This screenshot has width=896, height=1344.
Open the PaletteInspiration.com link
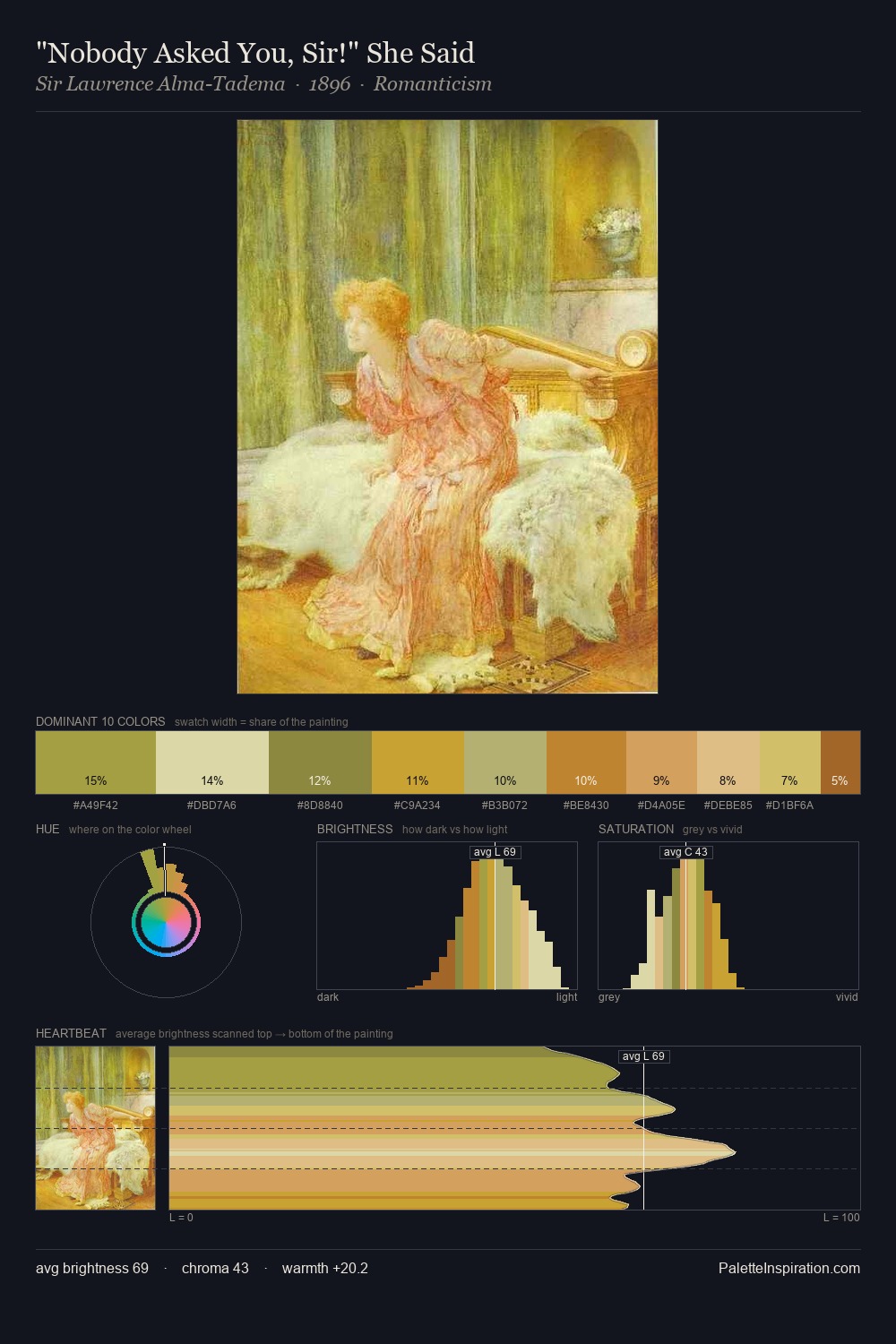click(x=789, y=1268)
